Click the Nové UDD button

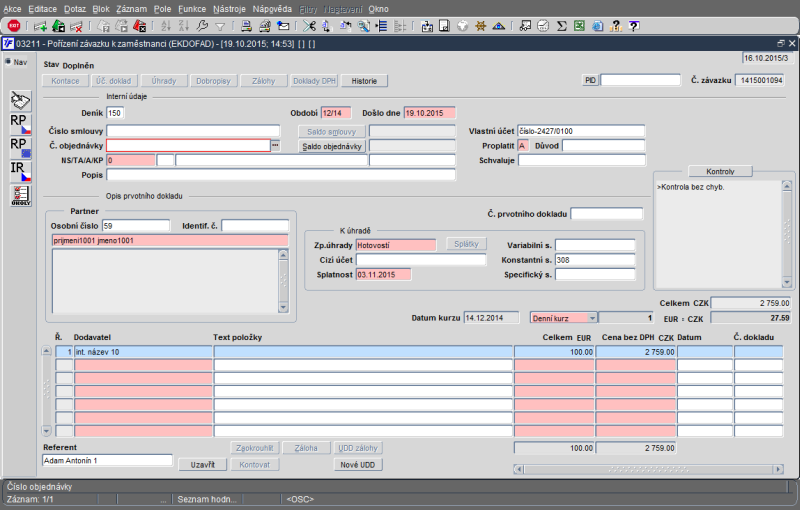pyautogui.click(x=357, y=465)
